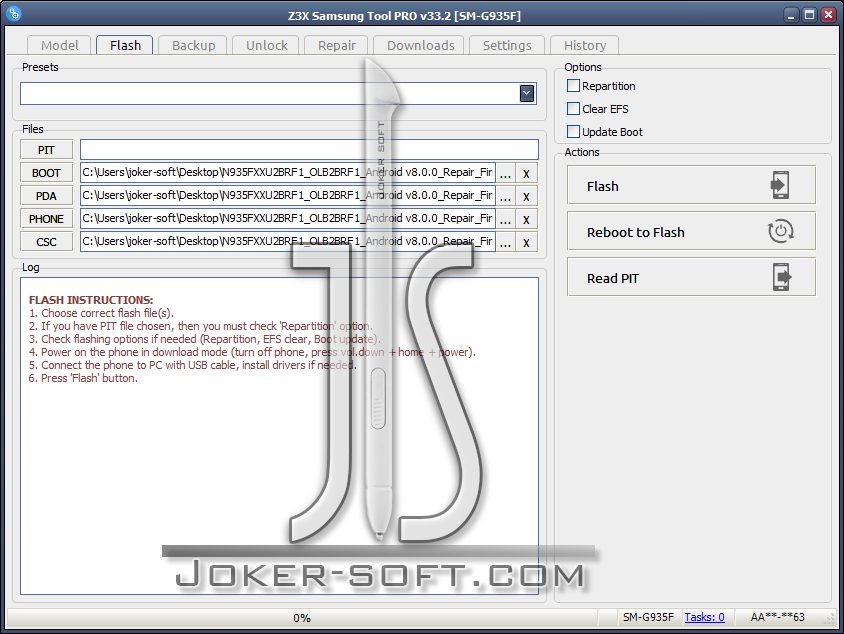The height and width of the screenshot is (634, 844).
Task: Open the Settings tab
Action: tap(507, 45)
